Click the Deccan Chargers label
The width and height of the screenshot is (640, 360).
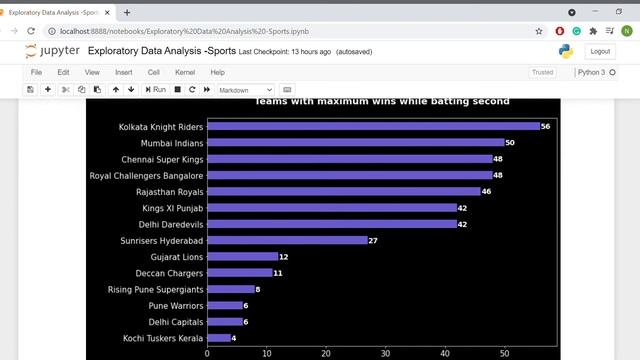(x=169, y=273)
